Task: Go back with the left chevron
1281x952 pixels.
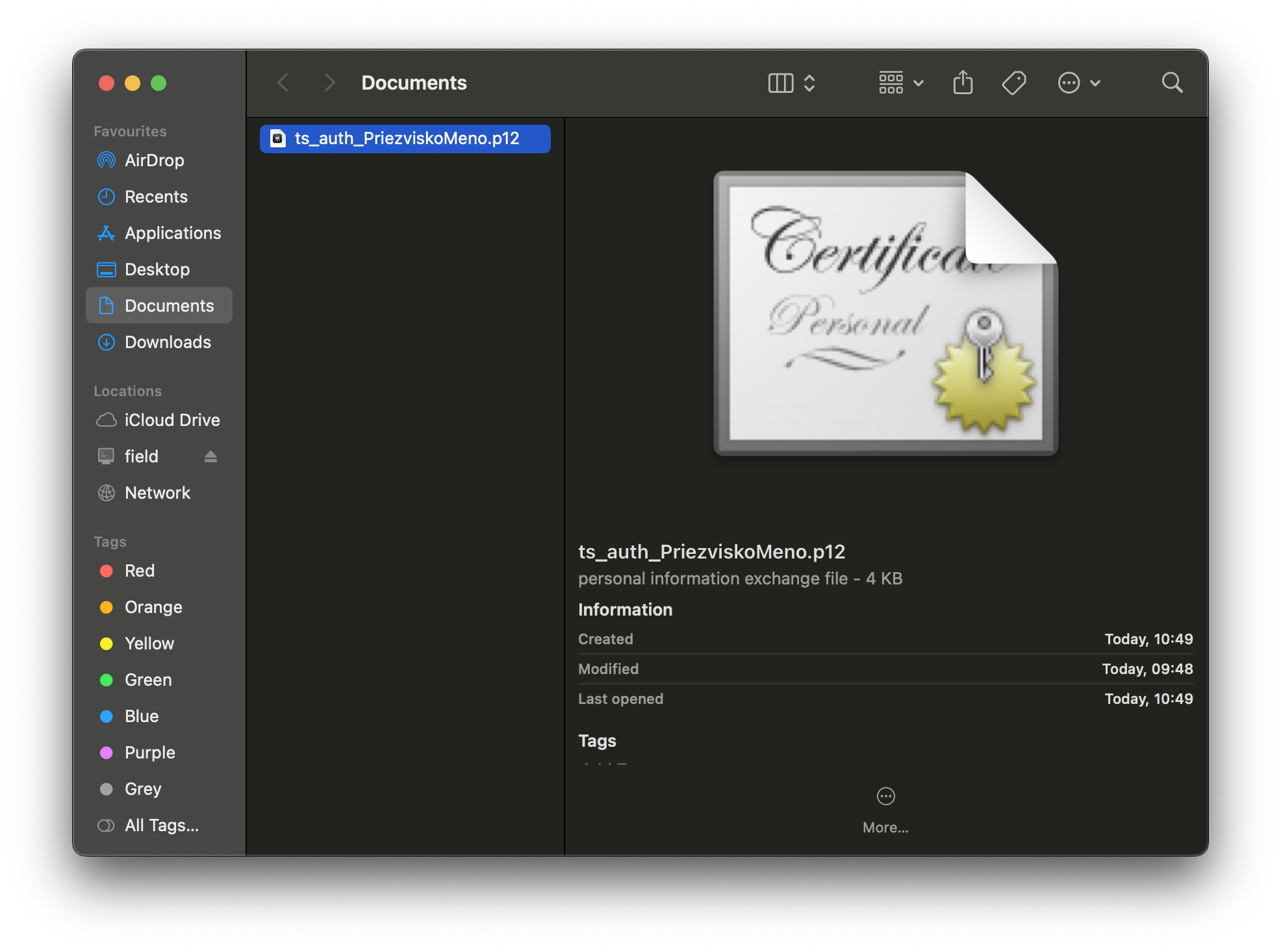Action: [x=283, y=82]
